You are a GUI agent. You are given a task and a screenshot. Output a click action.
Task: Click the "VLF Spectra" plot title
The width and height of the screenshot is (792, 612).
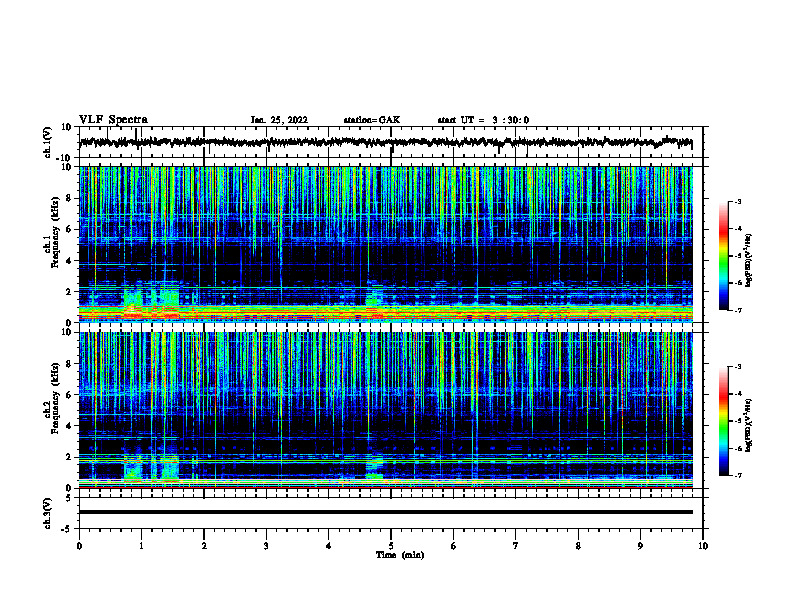click(113, 120)
